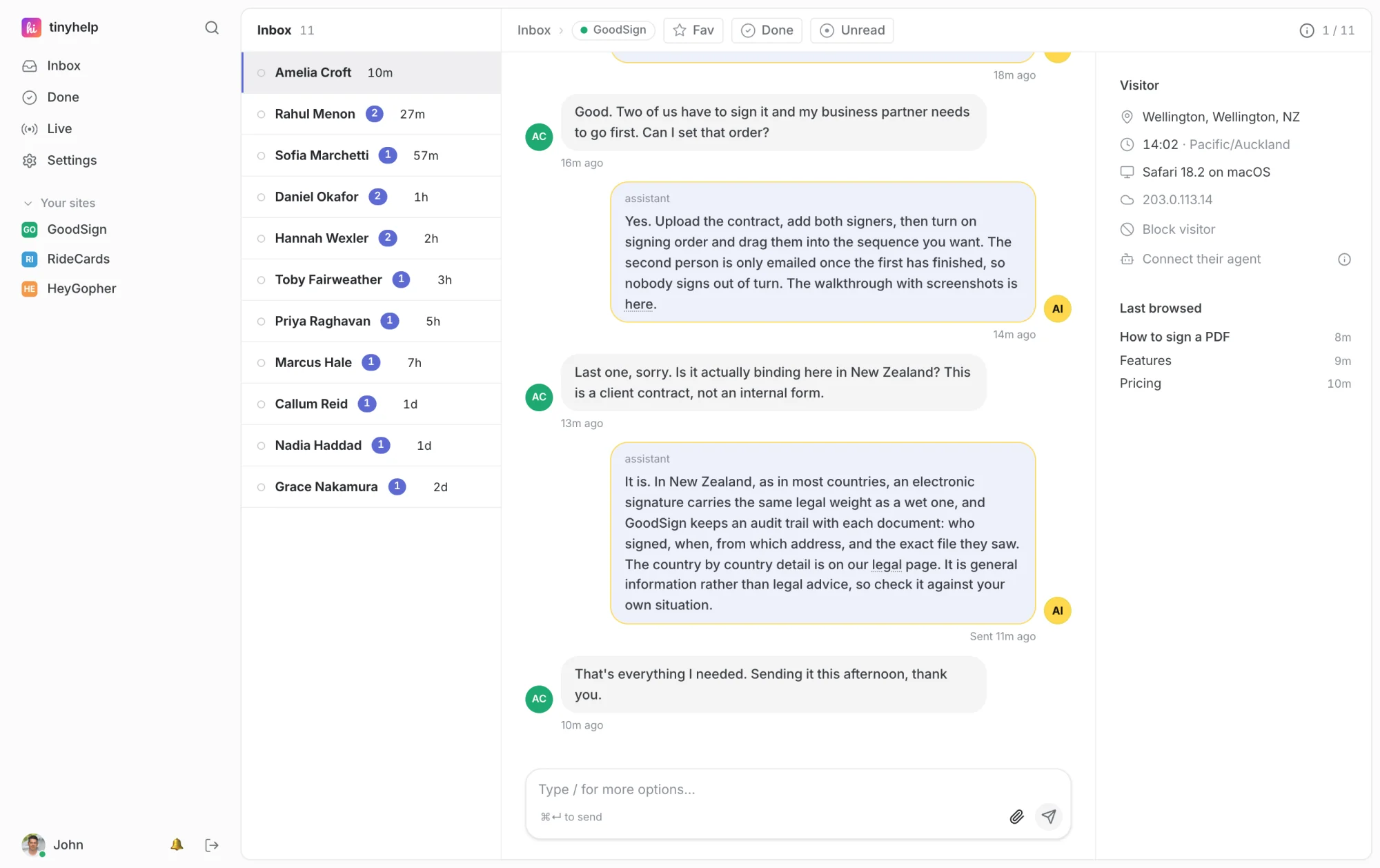Click the notification bell icon
1380x868 pixels.
(177, 845)
